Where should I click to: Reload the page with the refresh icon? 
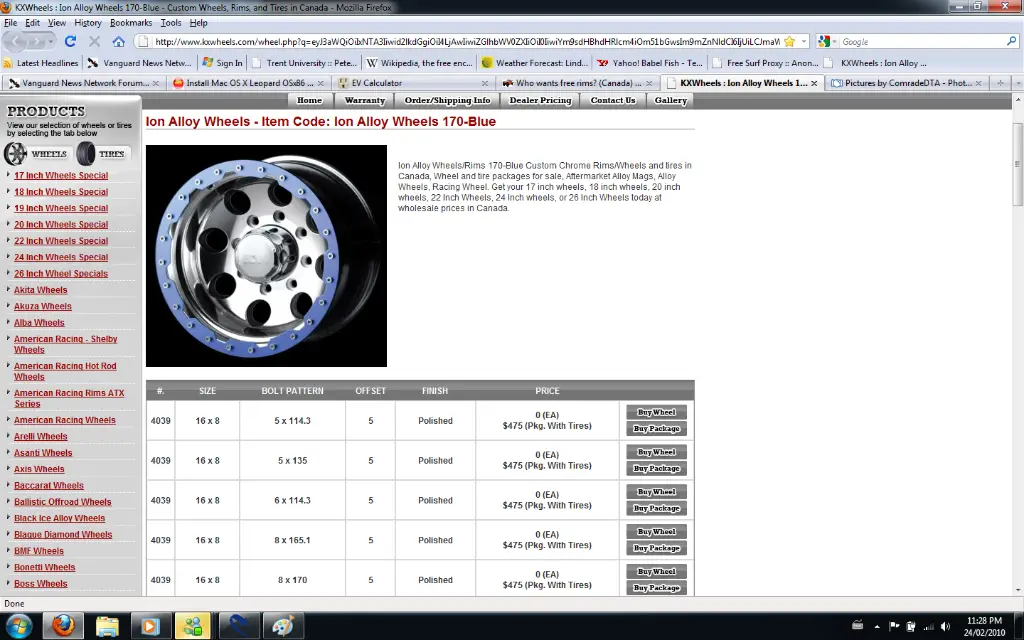pyautogui.click(x=71, y=41)
